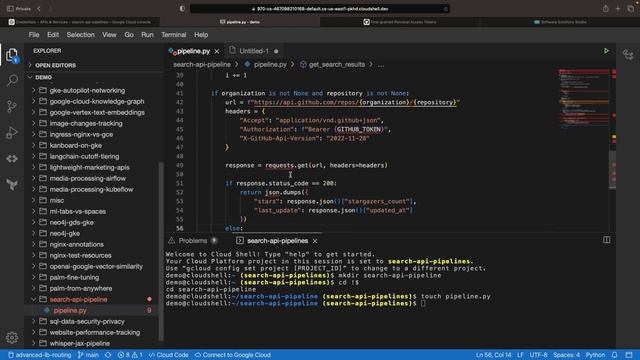Open the Go menu
Image resolution: width=640 pixels, height=360 pixels.
129,35
